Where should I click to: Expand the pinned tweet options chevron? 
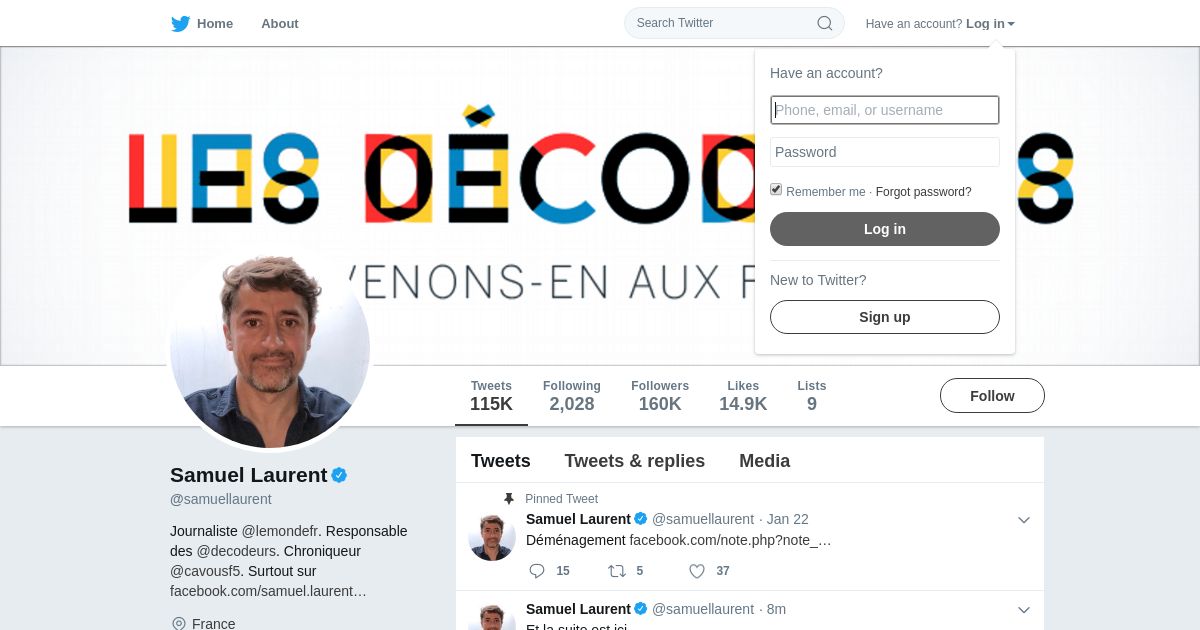click(1024, 520)
